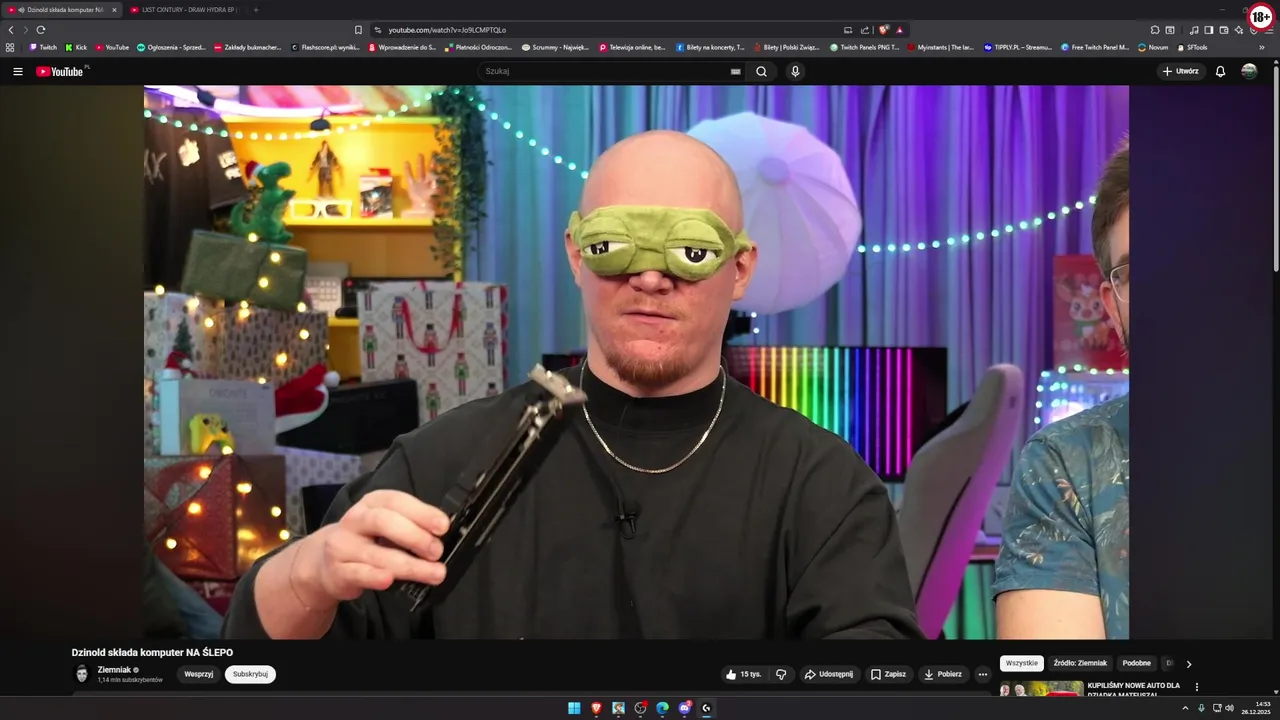The height and width of the screenshot is (720, 1280).
Task: Click the Udostępnij share button
Action: pyautogui.click(x=829, y=674)
